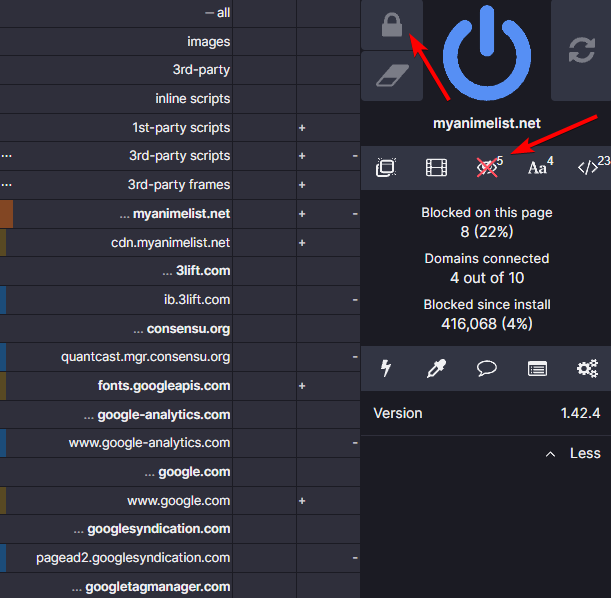Click the ellipsis beside 3rd-party frames
The image size is (611, 598).
(x=7, y=185)
